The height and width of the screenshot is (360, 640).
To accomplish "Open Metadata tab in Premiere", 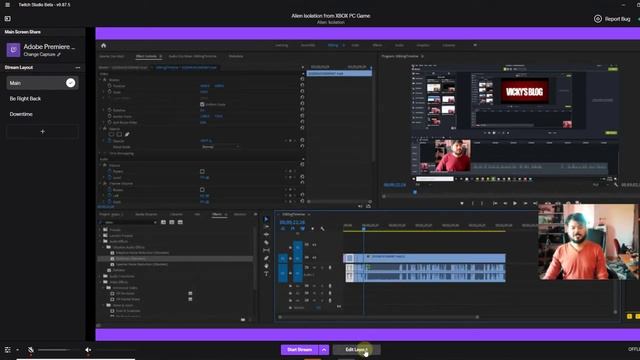I will click(236, 56).
